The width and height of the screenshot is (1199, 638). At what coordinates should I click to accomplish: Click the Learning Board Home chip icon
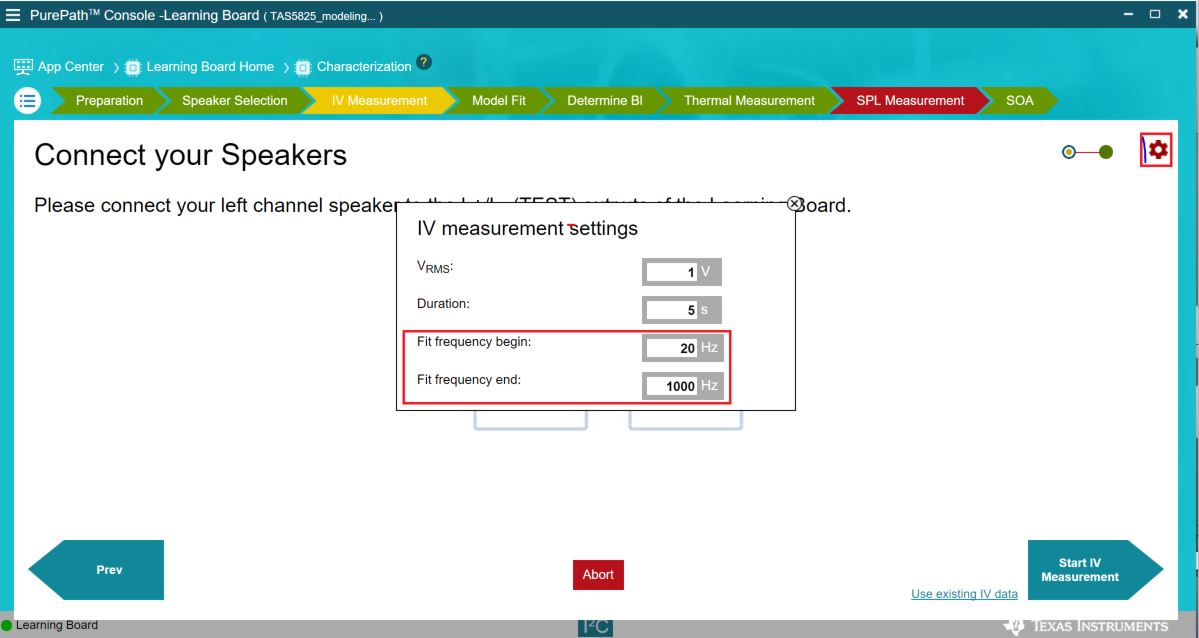click(133, 67)
